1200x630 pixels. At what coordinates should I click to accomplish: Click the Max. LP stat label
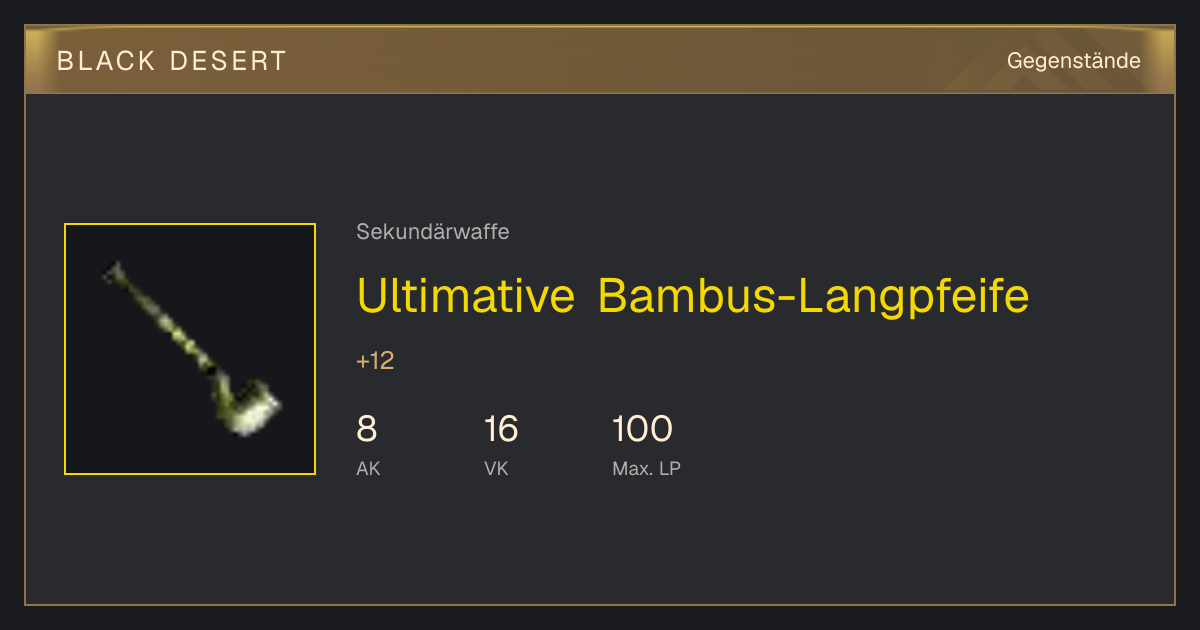(646, 468)
